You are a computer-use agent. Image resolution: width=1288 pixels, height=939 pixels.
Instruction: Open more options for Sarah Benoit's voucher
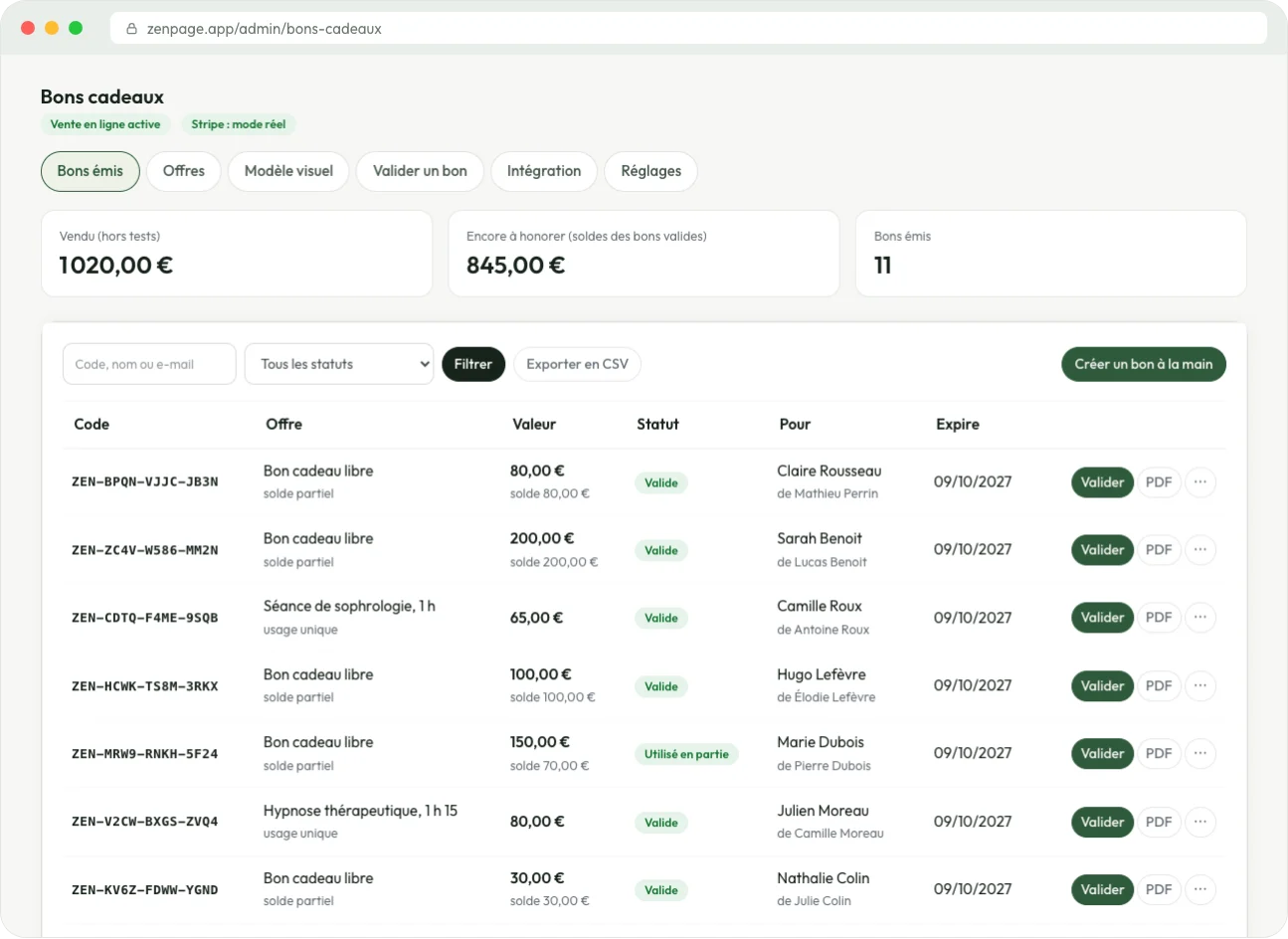1200,550
